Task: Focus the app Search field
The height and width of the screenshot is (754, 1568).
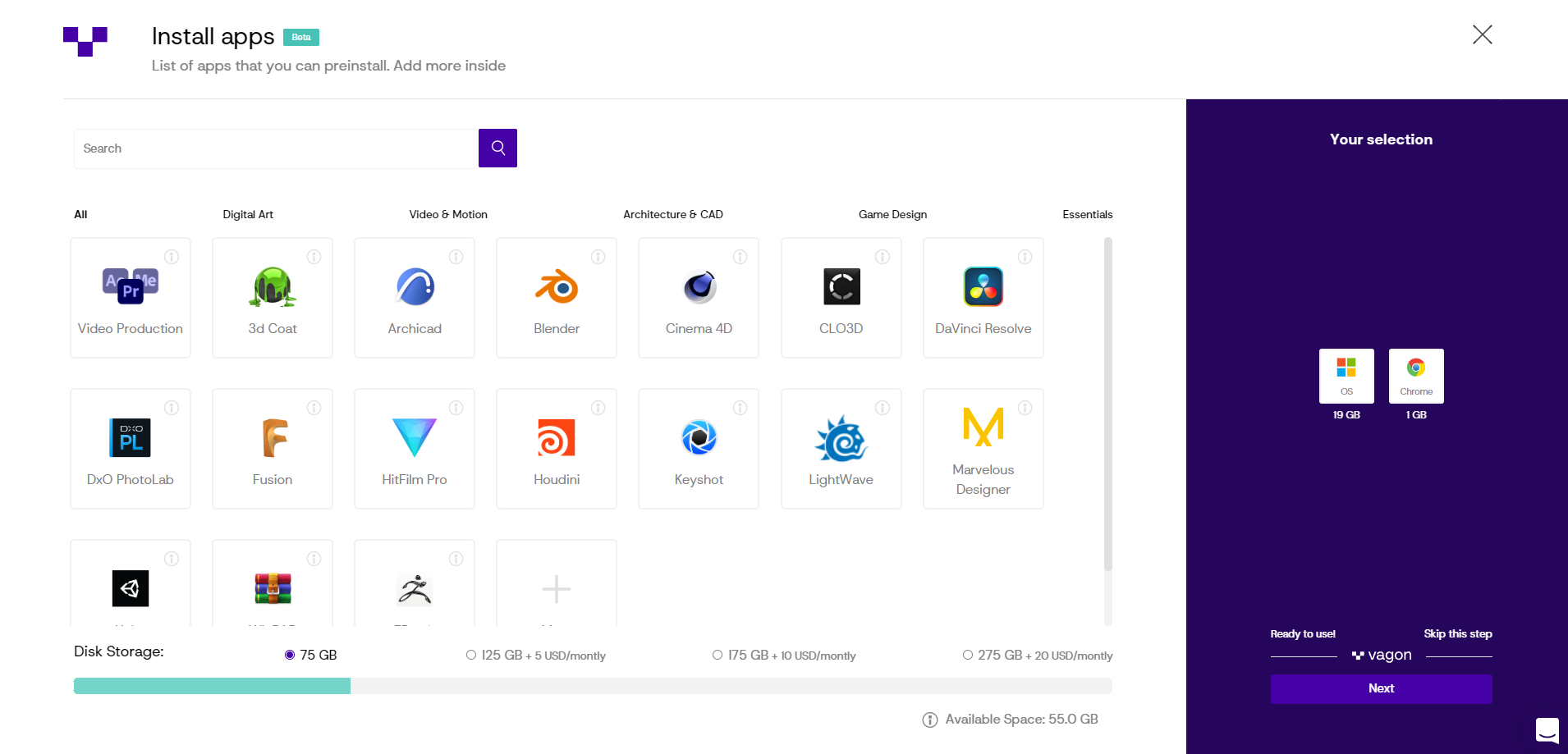Action: coord(277,149)
